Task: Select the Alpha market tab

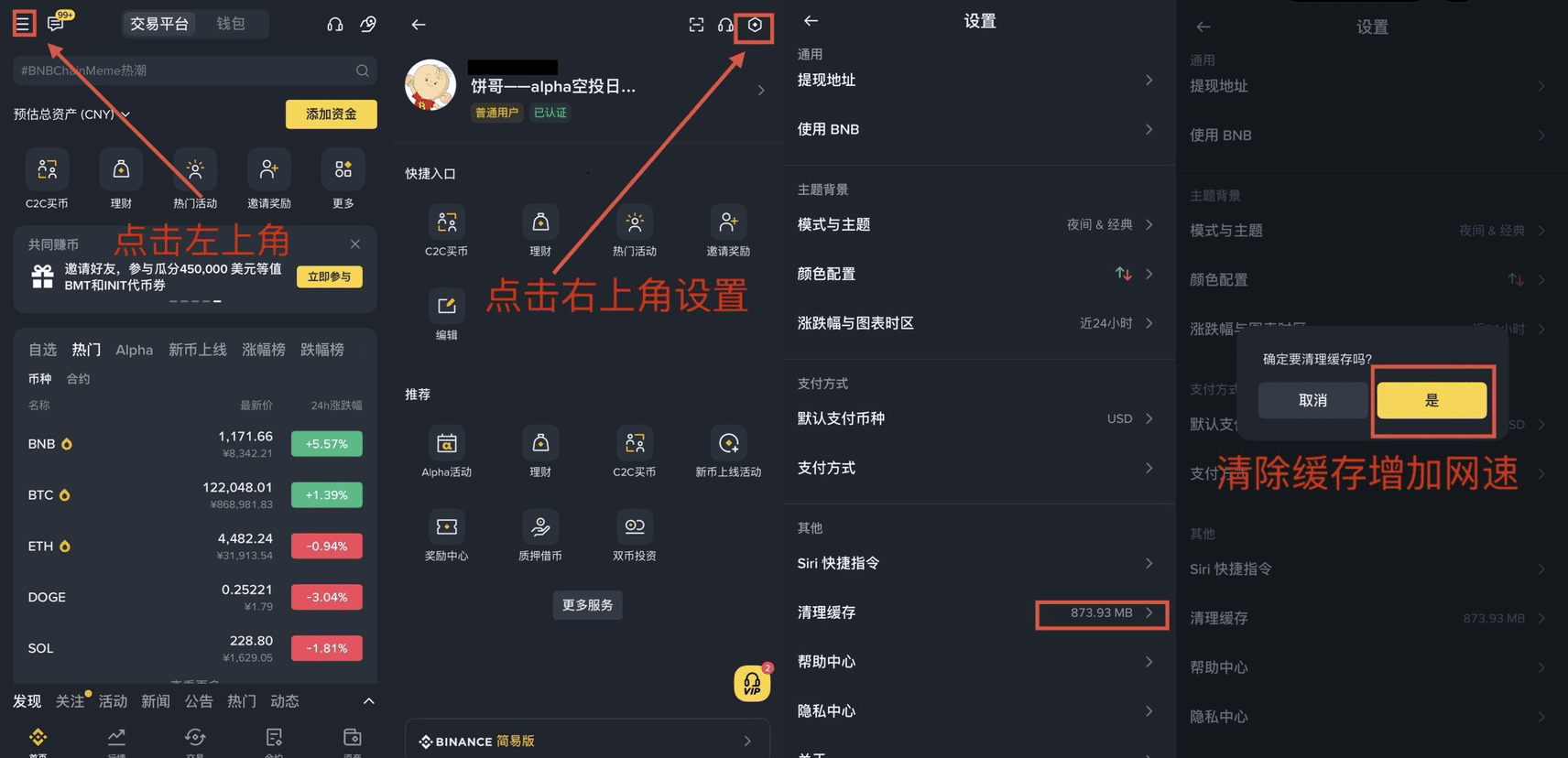Action: point(134,350)
